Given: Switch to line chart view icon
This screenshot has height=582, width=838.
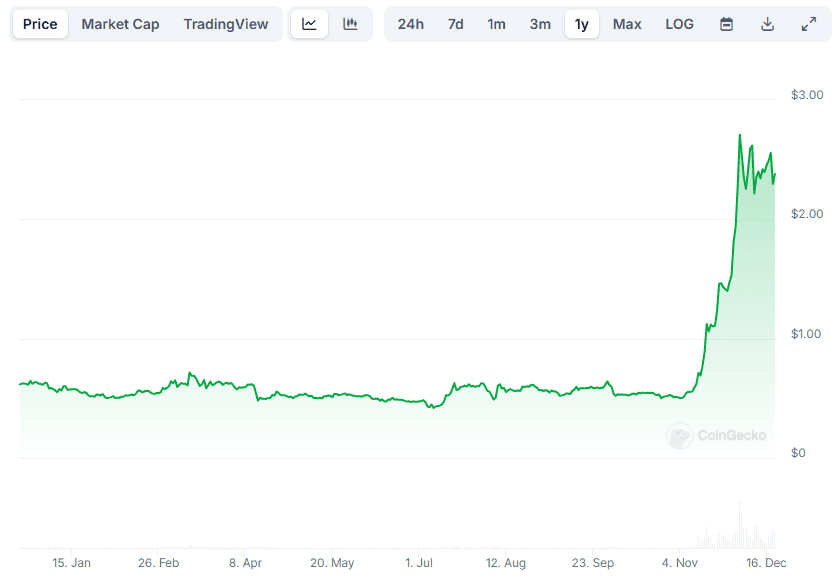Looking at the screenshot, I should tap(309, 24).
